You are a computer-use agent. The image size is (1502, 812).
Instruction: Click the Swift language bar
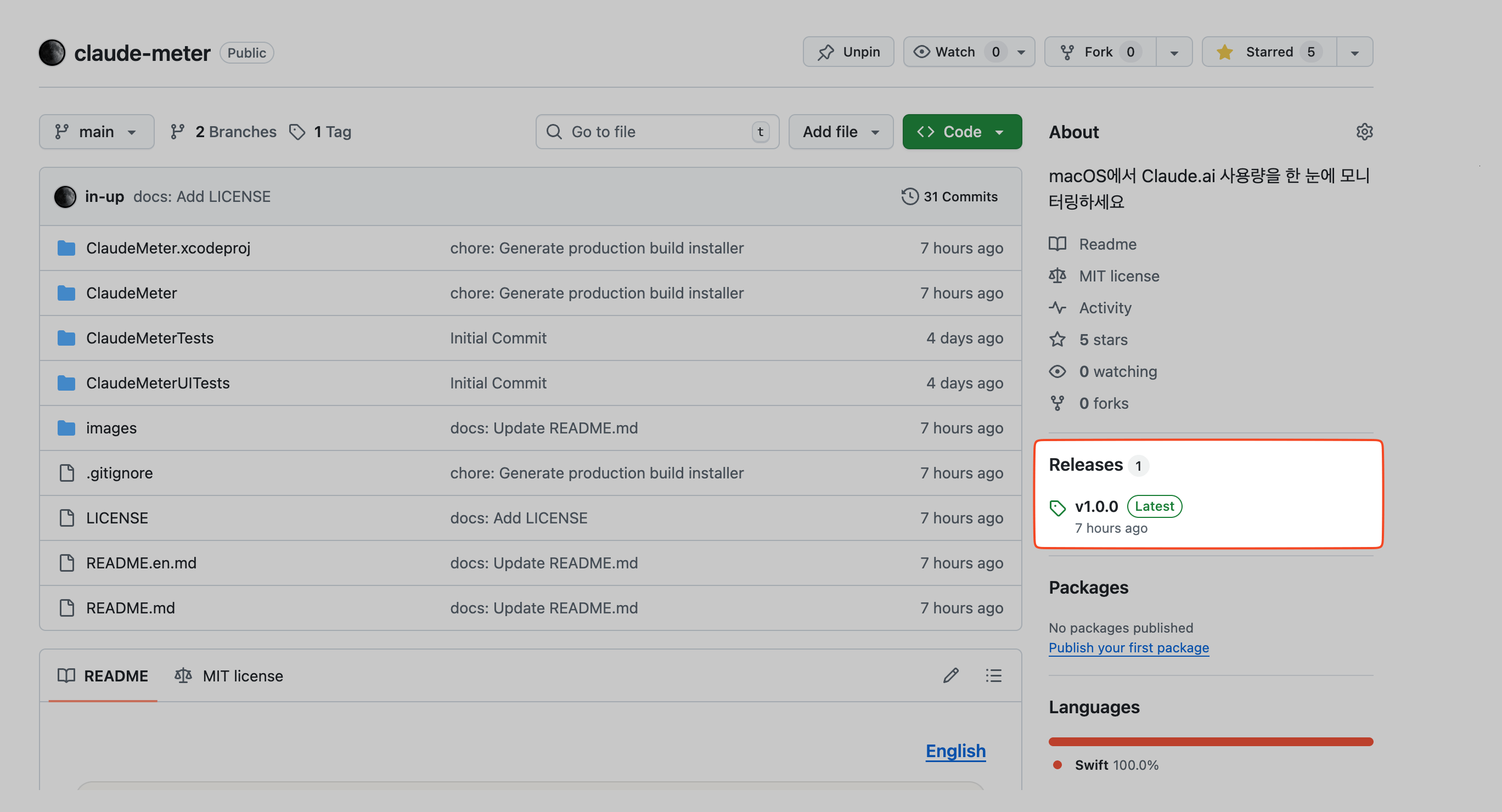1211,741
